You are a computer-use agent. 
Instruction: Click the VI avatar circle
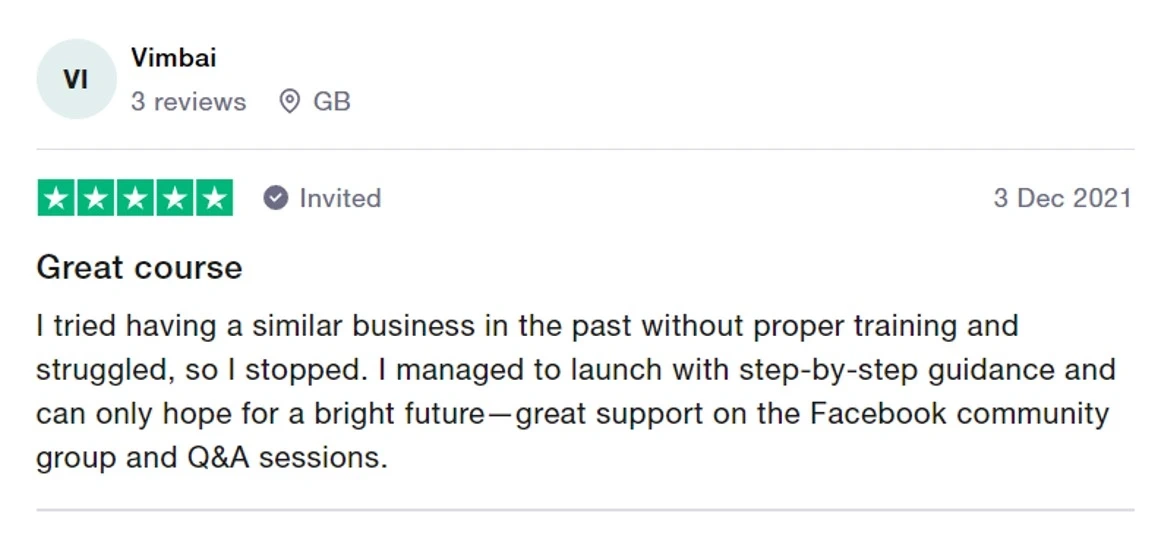76,79
